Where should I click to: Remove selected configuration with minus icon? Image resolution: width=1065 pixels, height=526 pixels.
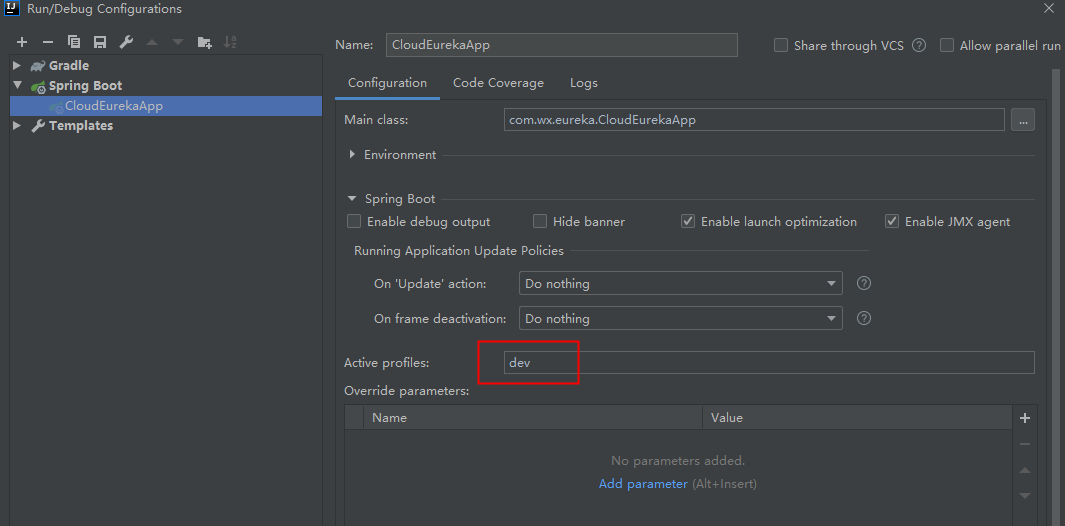point(48,42)
